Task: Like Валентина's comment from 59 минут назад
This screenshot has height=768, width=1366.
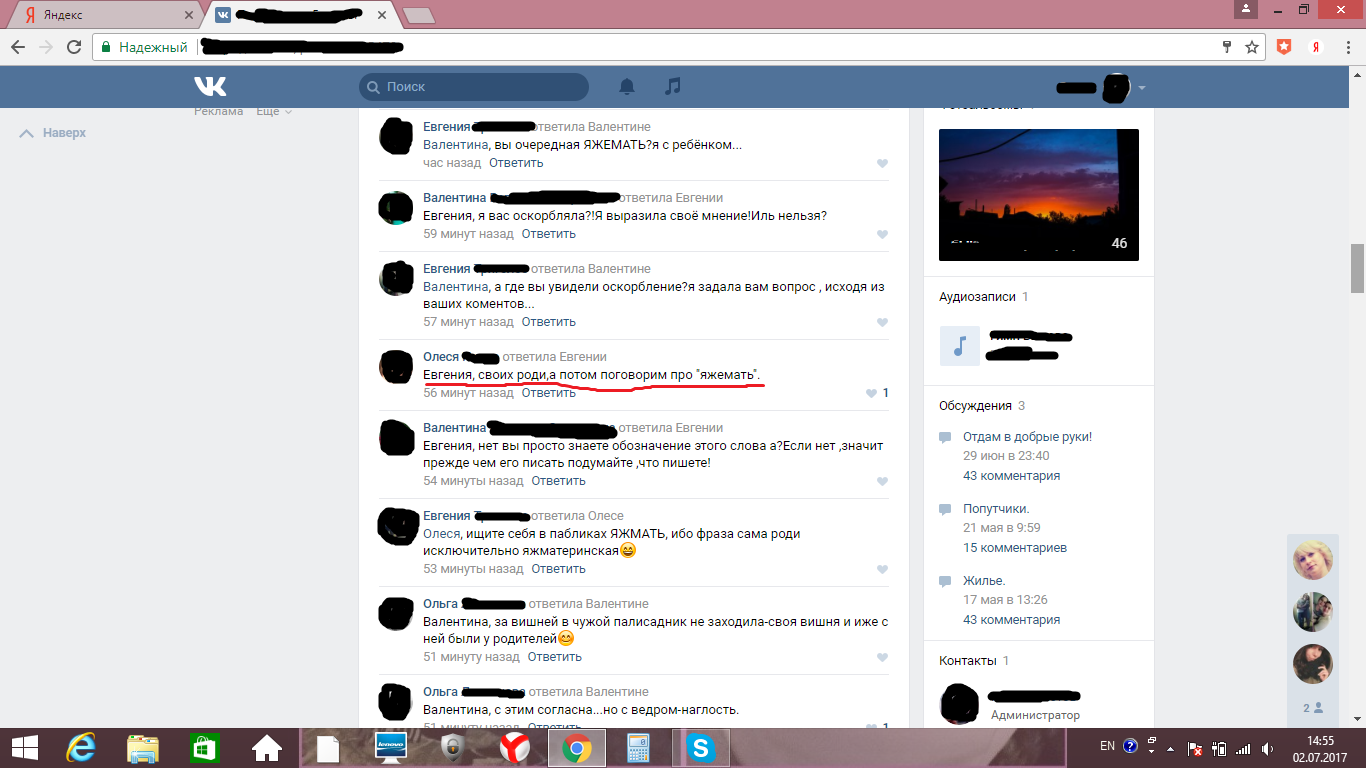Action: [x=882, y=235]
